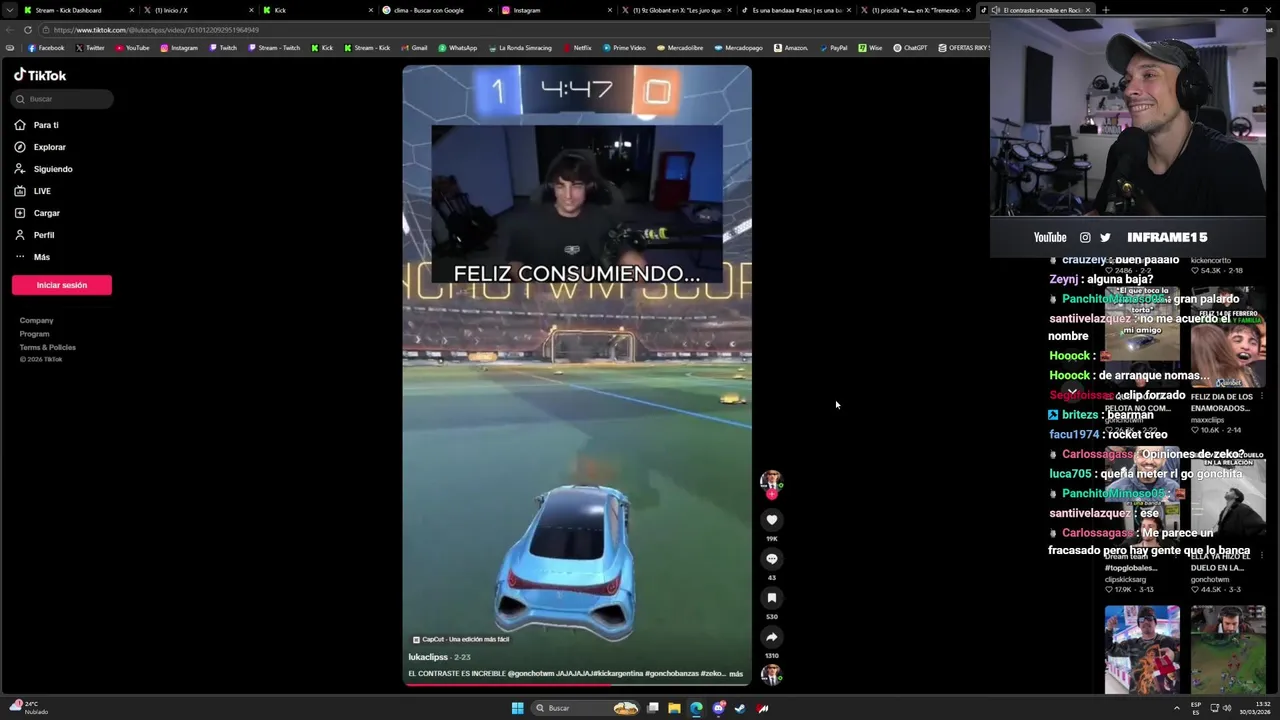Click the CapCut edición más fácil tag
The image size is (1280, 720).
tap(461, 639)
